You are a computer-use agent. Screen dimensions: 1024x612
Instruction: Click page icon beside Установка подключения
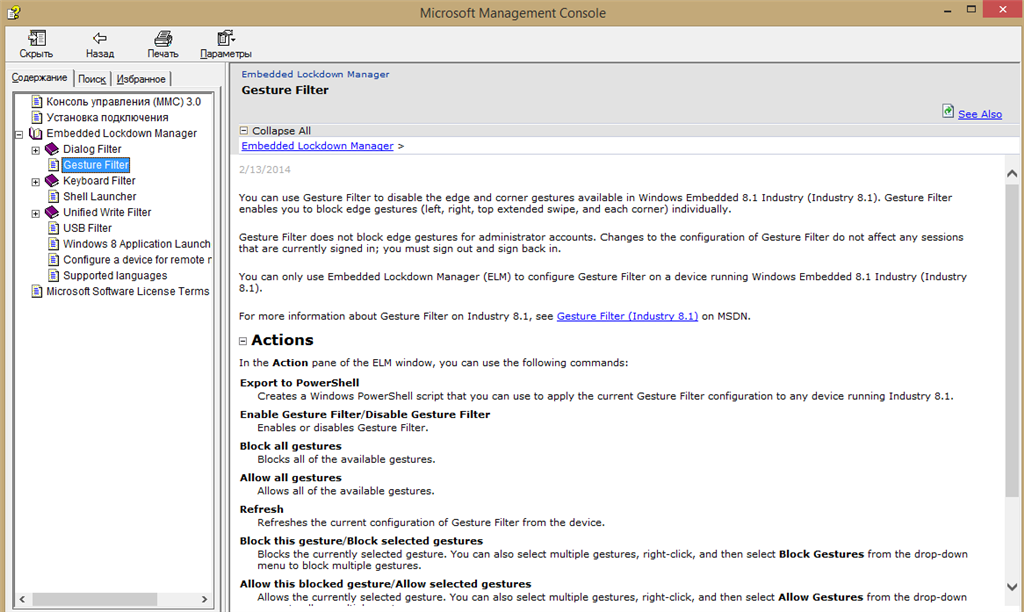point(37,118)
